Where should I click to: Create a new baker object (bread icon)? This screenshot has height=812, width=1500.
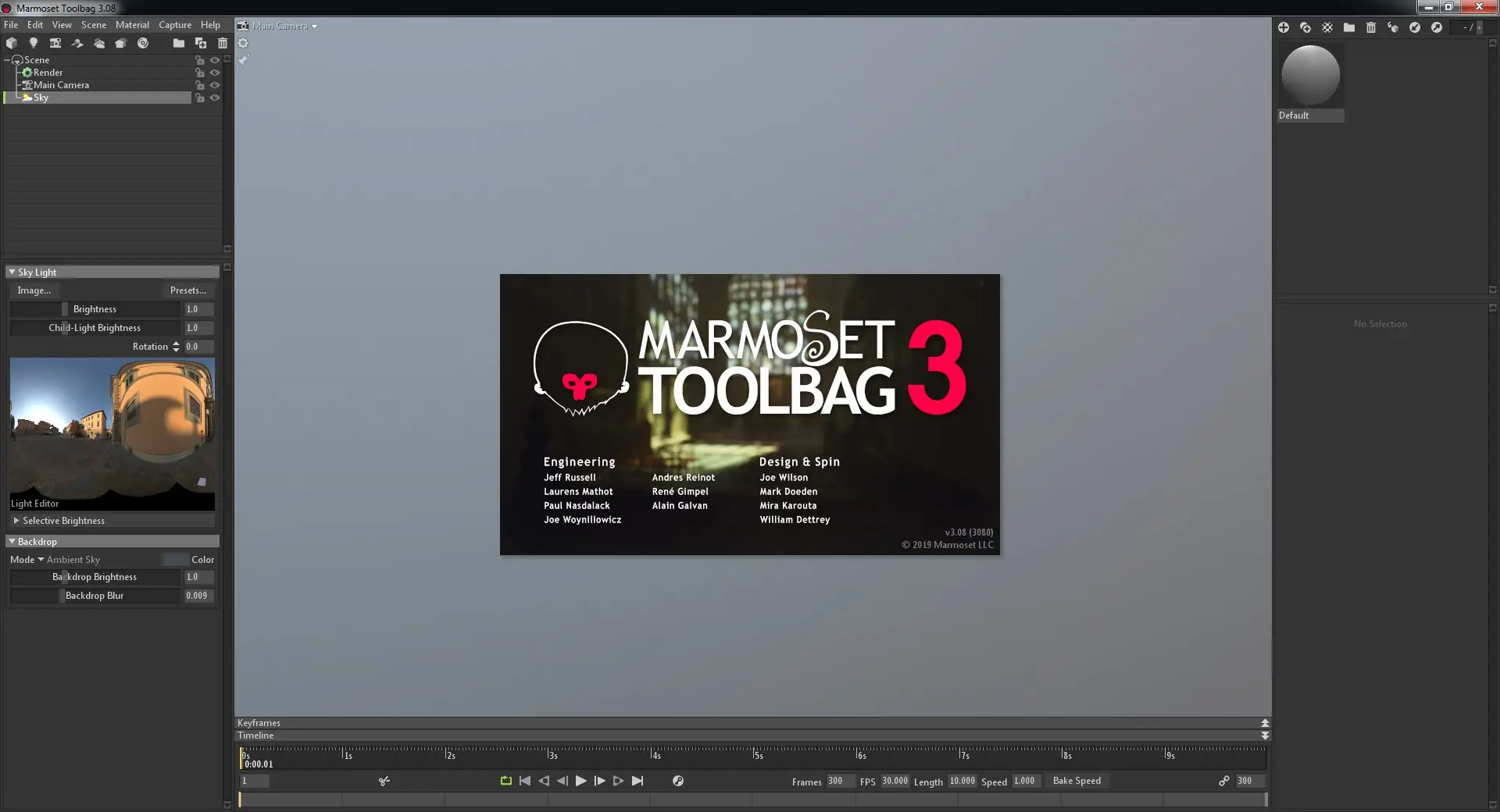point(121,44)
